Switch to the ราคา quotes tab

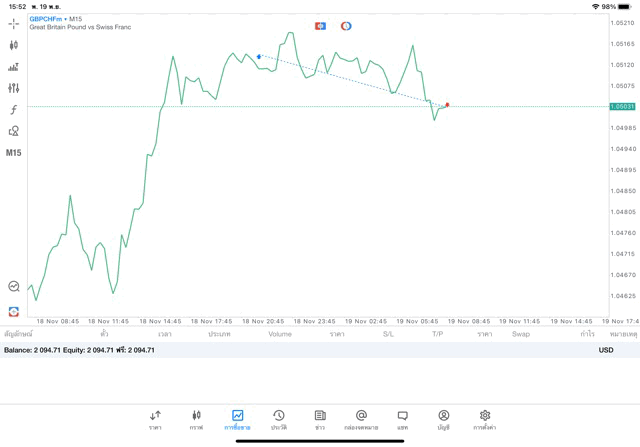[155, 419]
